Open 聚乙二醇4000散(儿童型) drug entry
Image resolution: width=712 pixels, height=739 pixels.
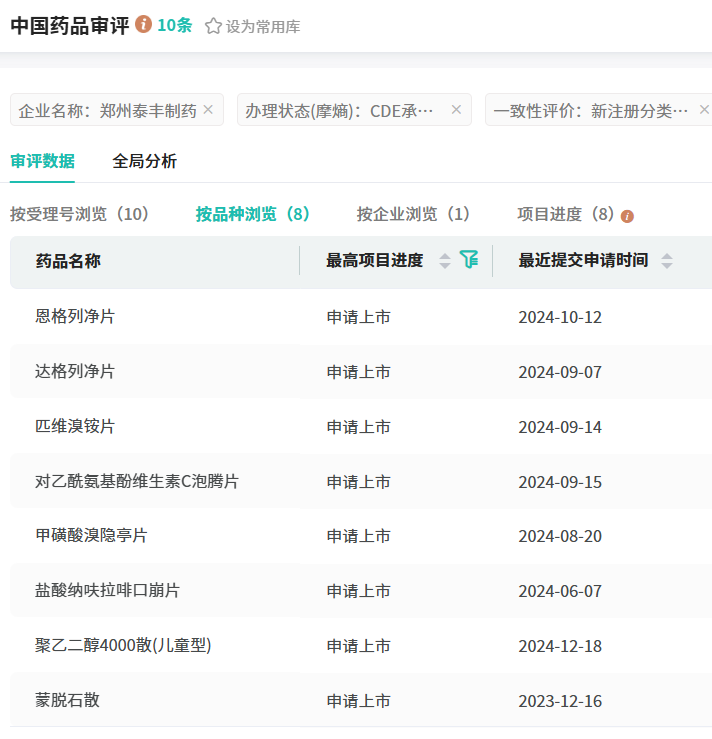[x=123, y=646]
